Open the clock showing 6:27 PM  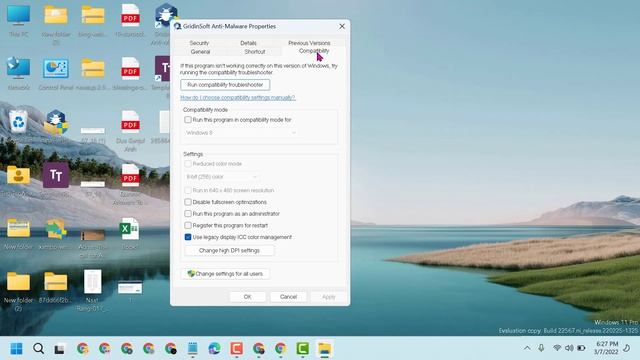[606, 348]
